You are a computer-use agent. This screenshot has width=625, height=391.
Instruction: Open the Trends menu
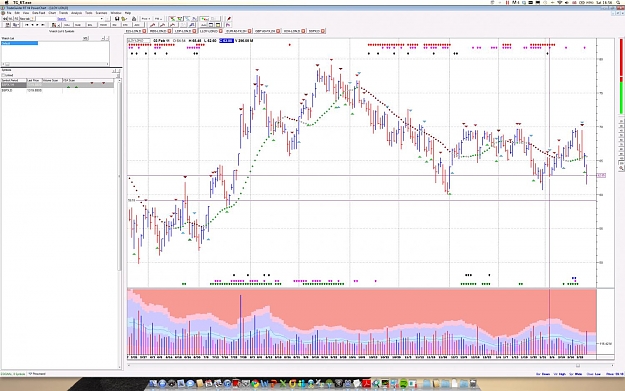coord(63,13)
